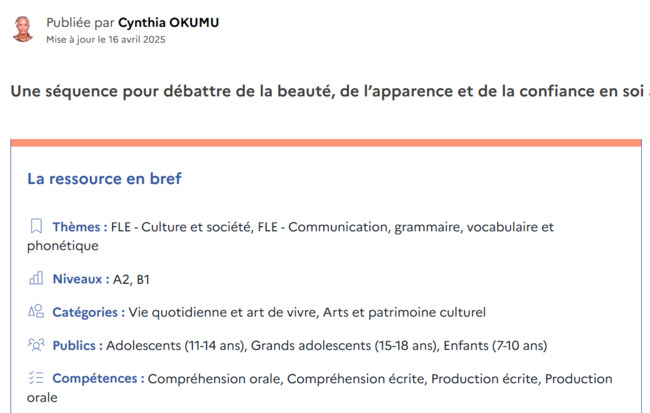Open author link Cynthia OKUMU
Viewport: 650px width, 413px height.
click(x=168, y=22)
